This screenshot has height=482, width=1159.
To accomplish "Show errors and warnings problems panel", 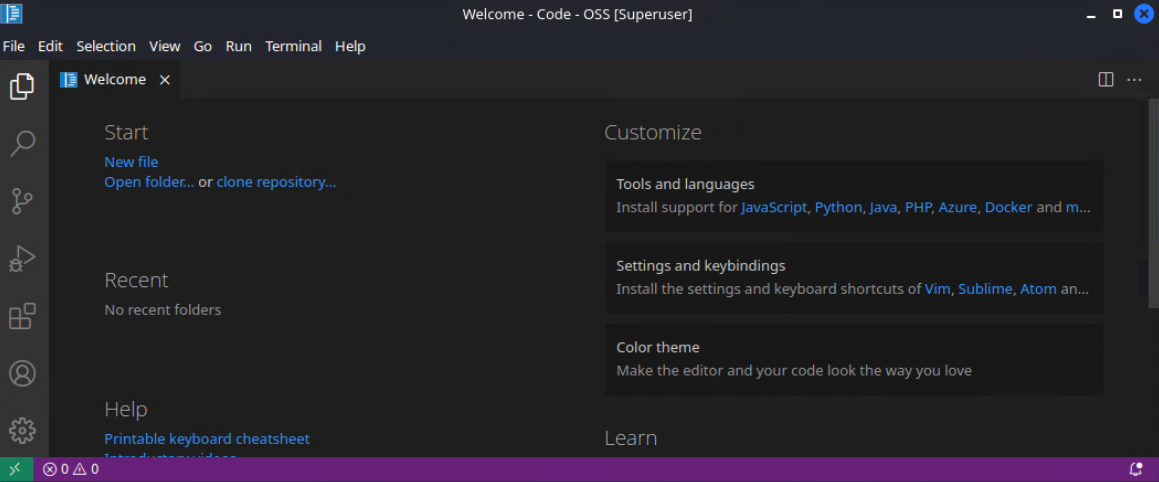I will tap(71, 469).
